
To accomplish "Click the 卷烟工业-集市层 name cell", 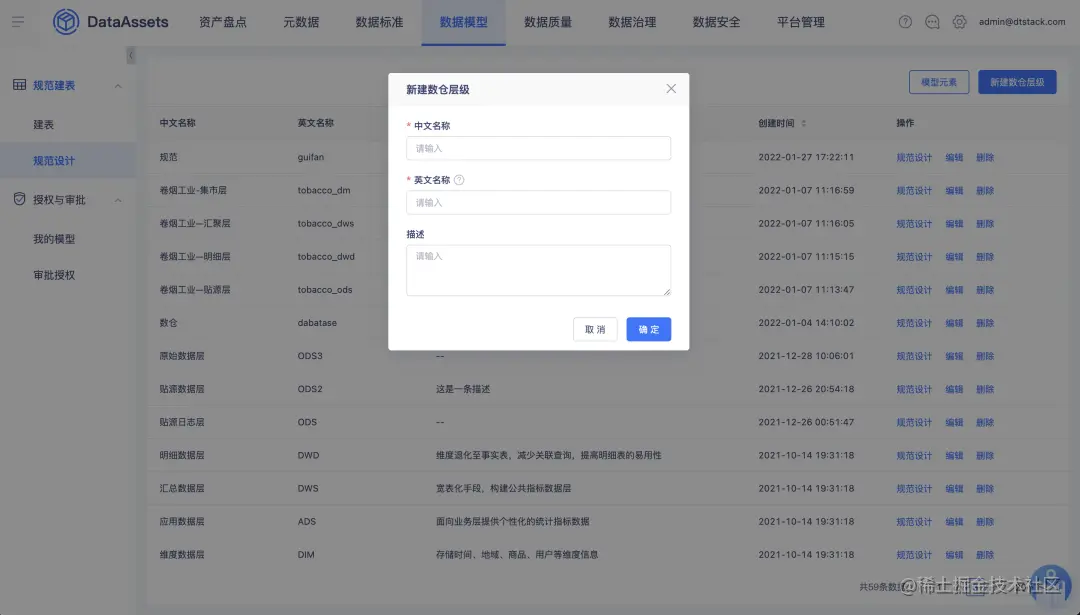I will click(193, 190).
